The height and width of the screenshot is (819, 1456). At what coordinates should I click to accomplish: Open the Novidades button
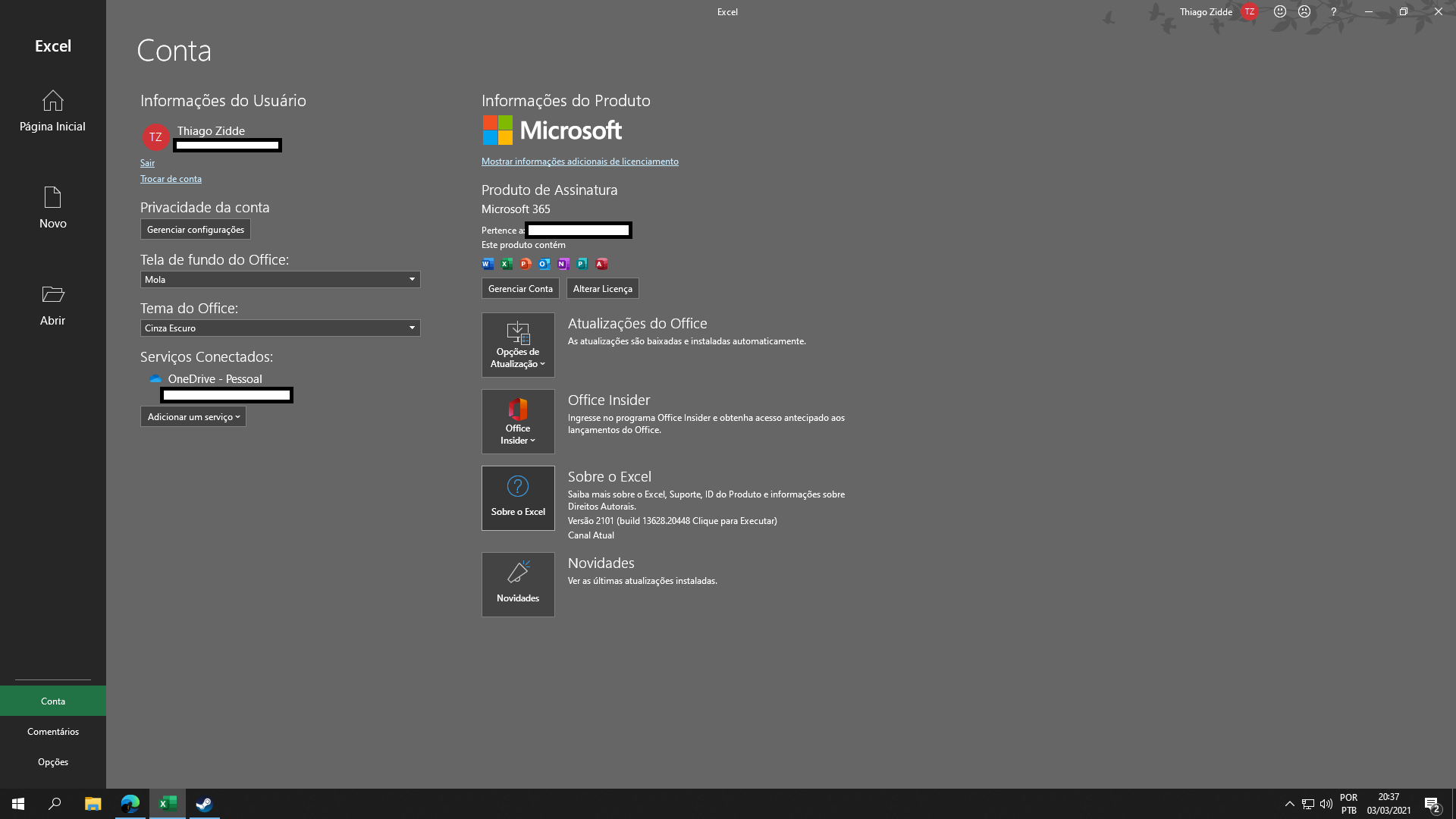(518, 585)
